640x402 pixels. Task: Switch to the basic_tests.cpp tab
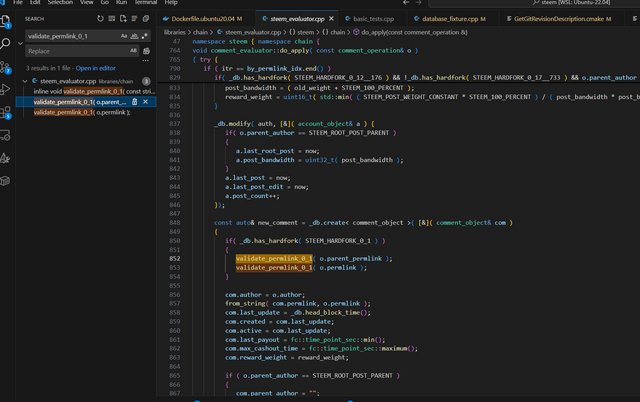[x=372, y=18]
